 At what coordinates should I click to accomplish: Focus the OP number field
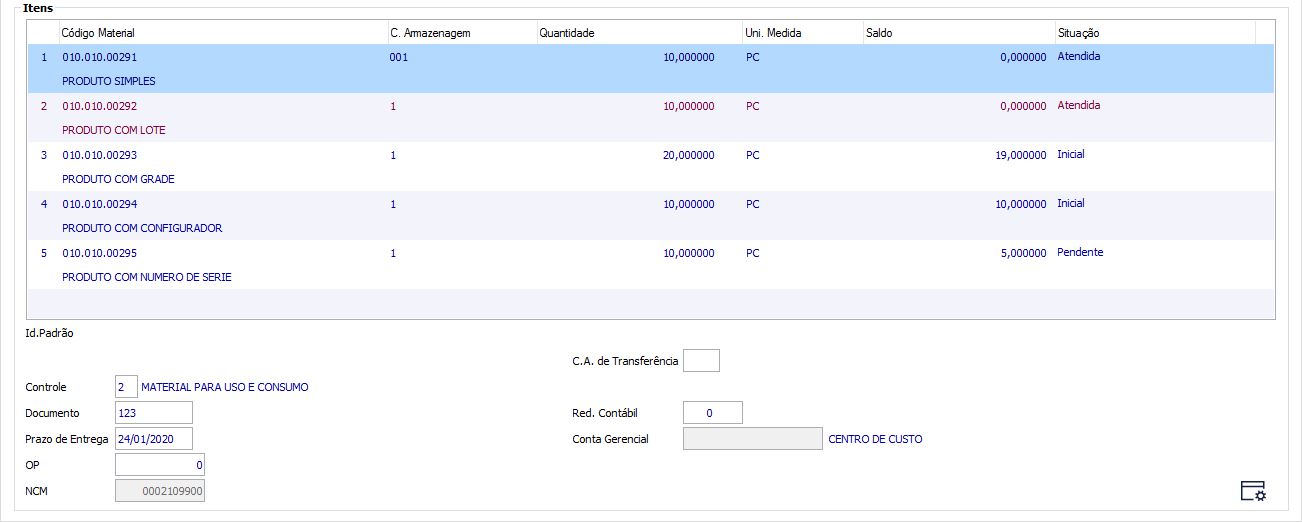(x=159, y=465)
